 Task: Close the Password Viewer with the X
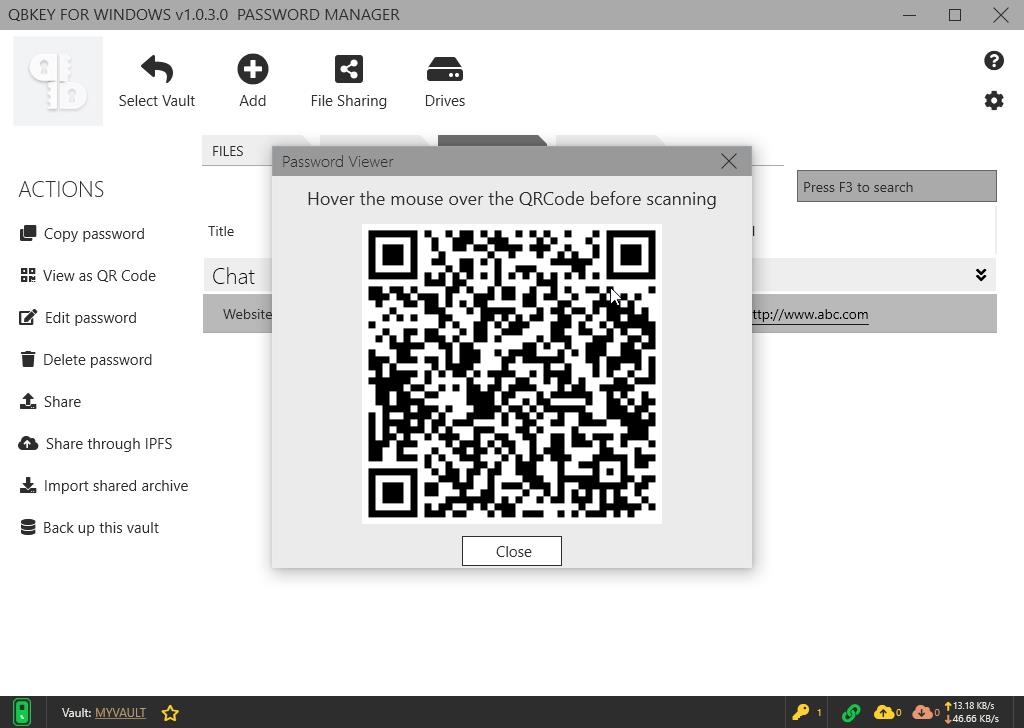coord(729,161)
